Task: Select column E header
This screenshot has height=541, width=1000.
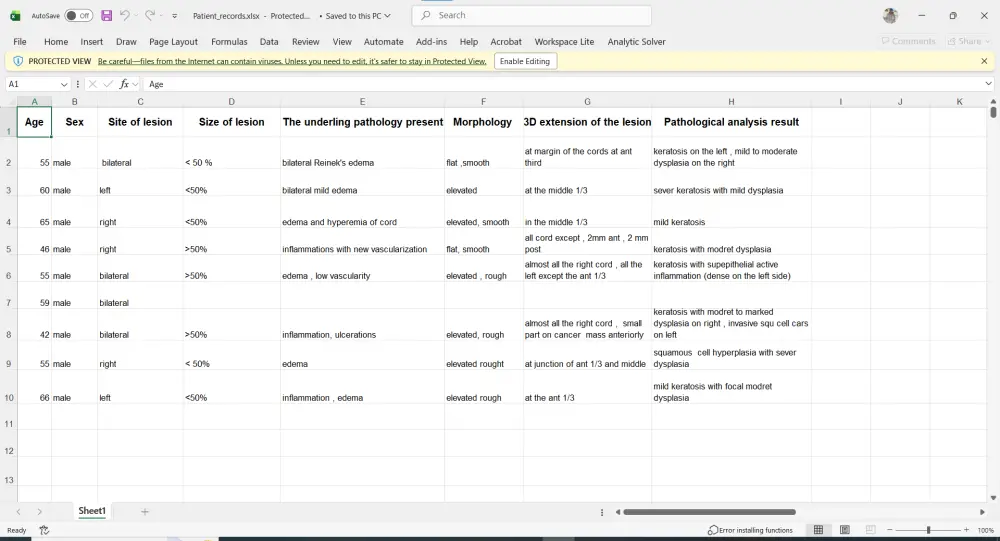Action: click(x=362, y=101)
